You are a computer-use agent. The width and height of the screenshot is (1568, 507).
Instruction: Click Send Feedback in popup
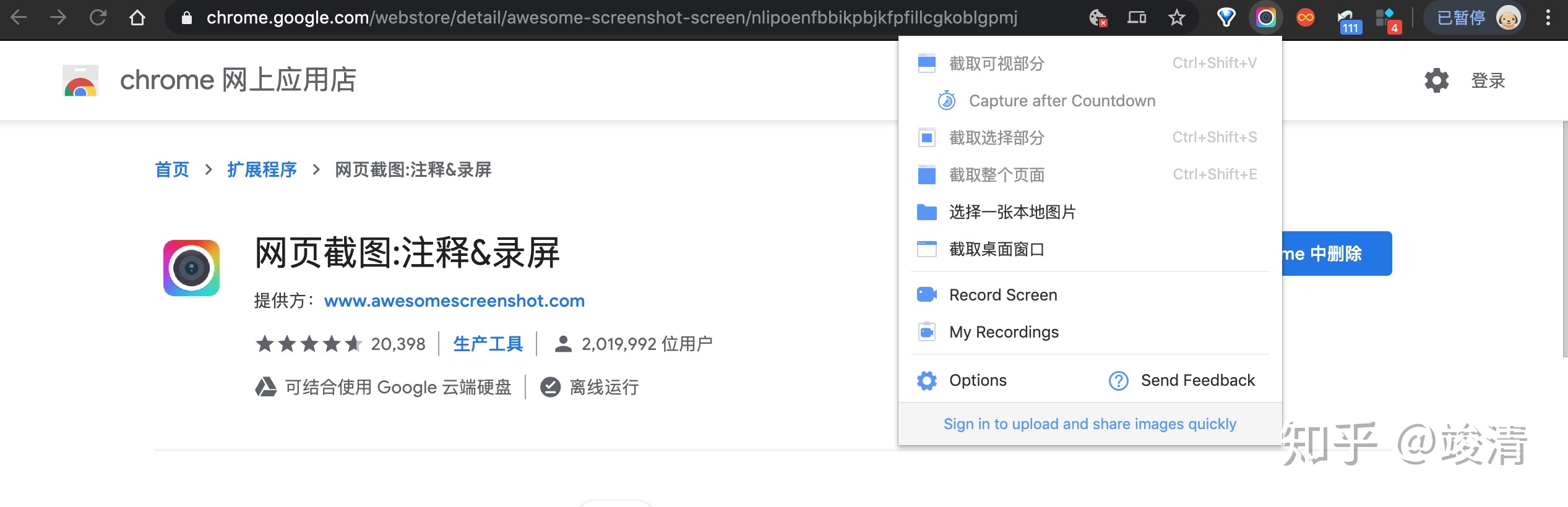tap(1182, 380)
